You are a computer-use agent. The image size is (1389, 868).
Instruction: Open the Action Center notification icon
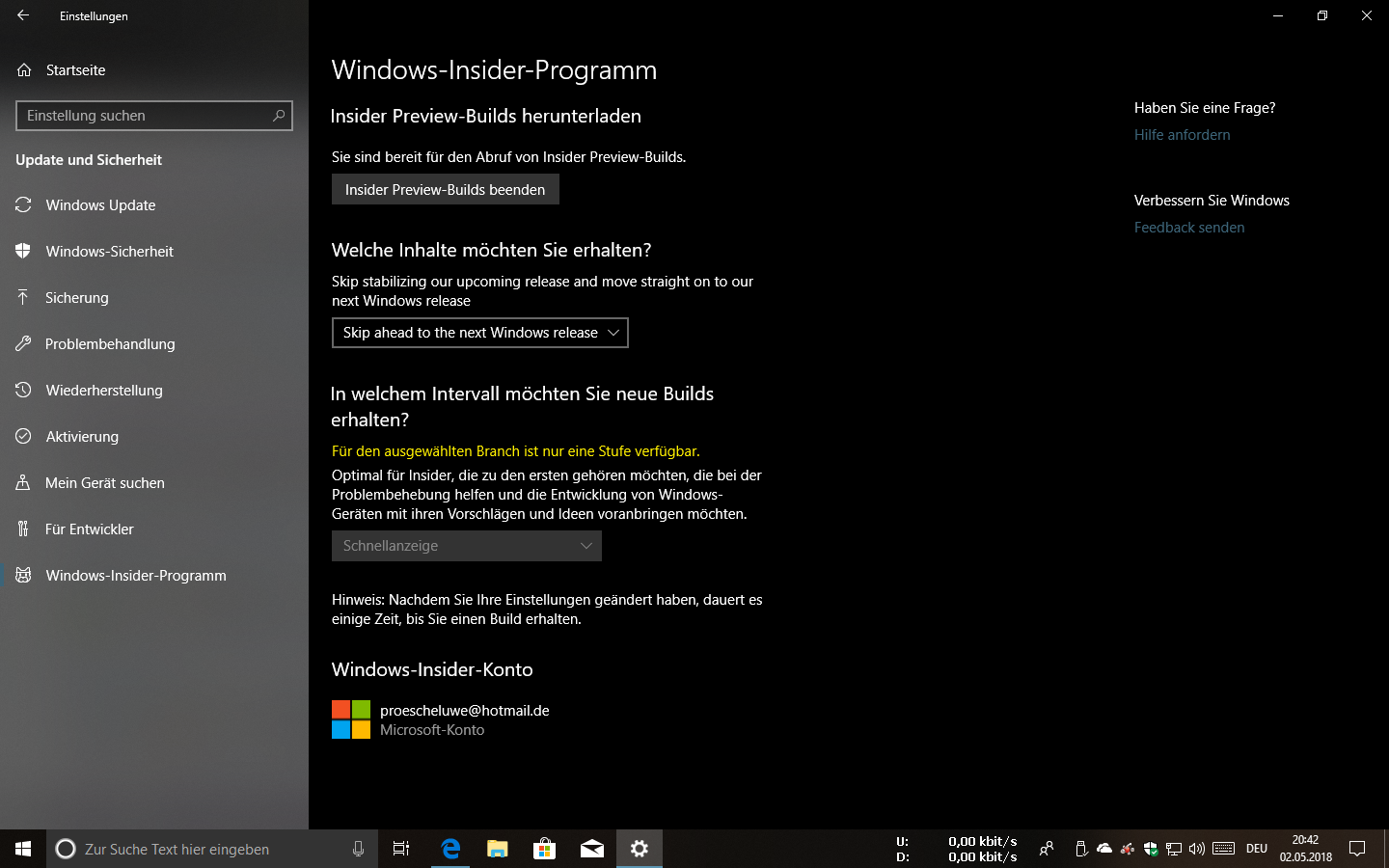pos(1357,849)
